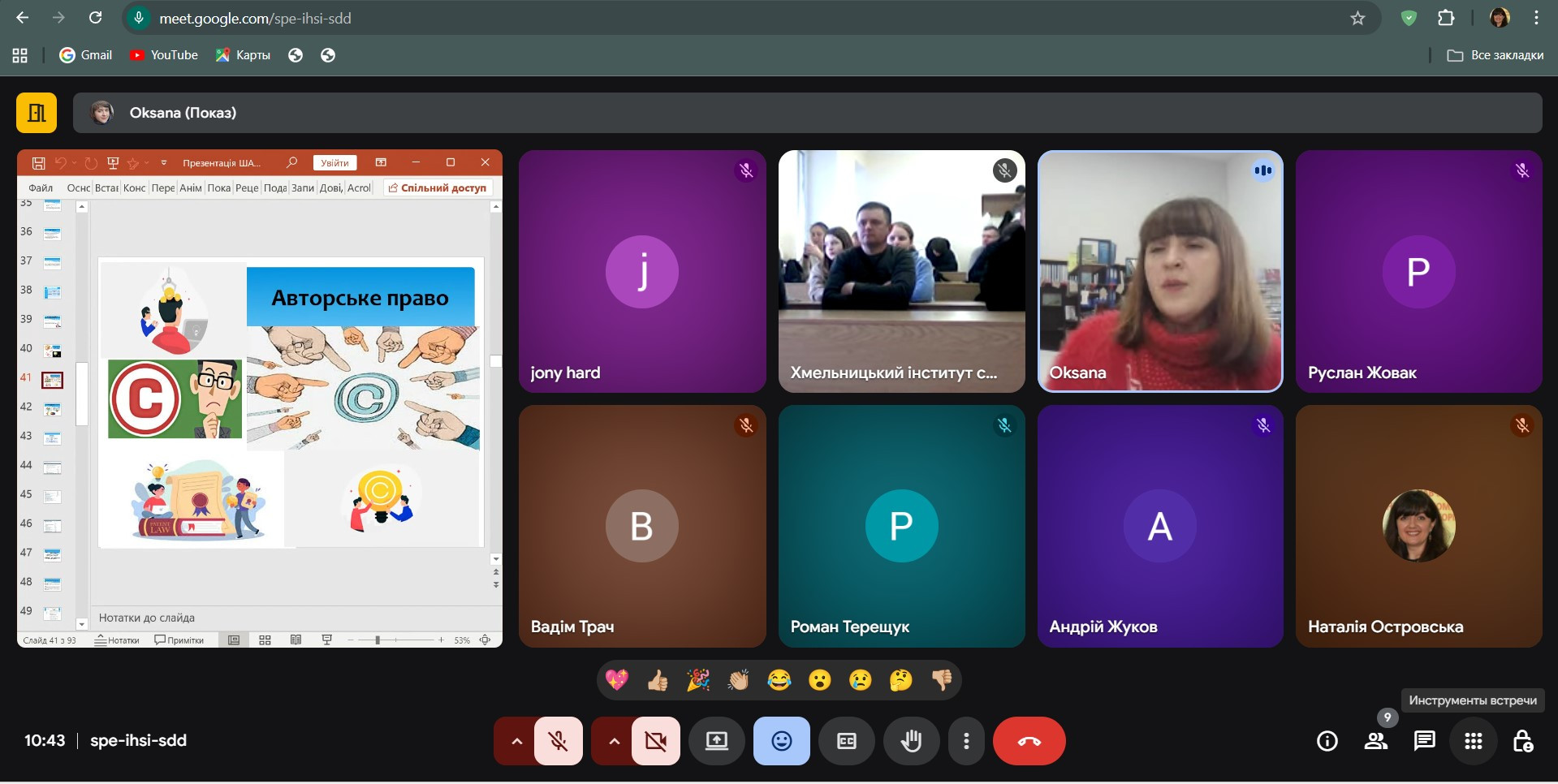This screenshot has width=1558, height=784.
Task: Send the thinking face reaction
Action: [900, 680]
